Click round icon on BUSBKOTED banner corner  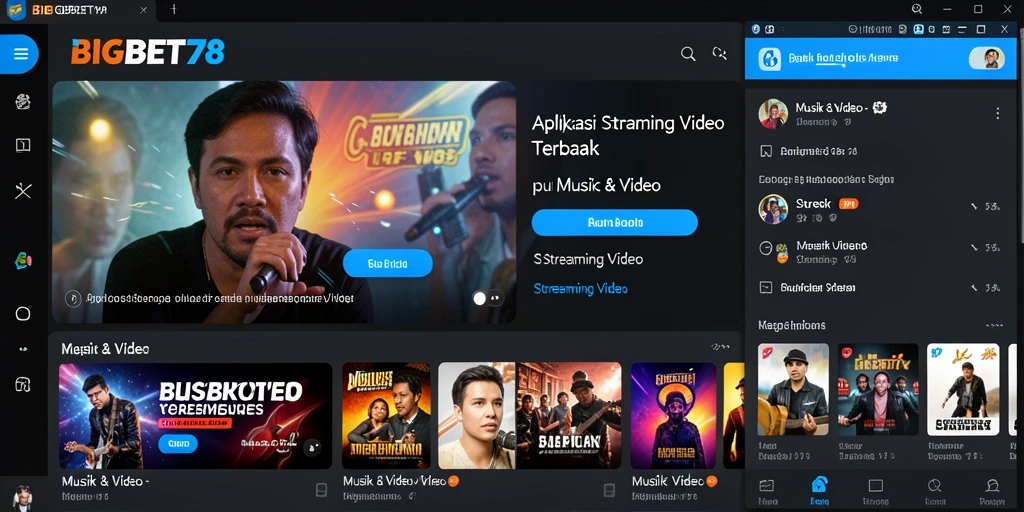click(312, 447)
